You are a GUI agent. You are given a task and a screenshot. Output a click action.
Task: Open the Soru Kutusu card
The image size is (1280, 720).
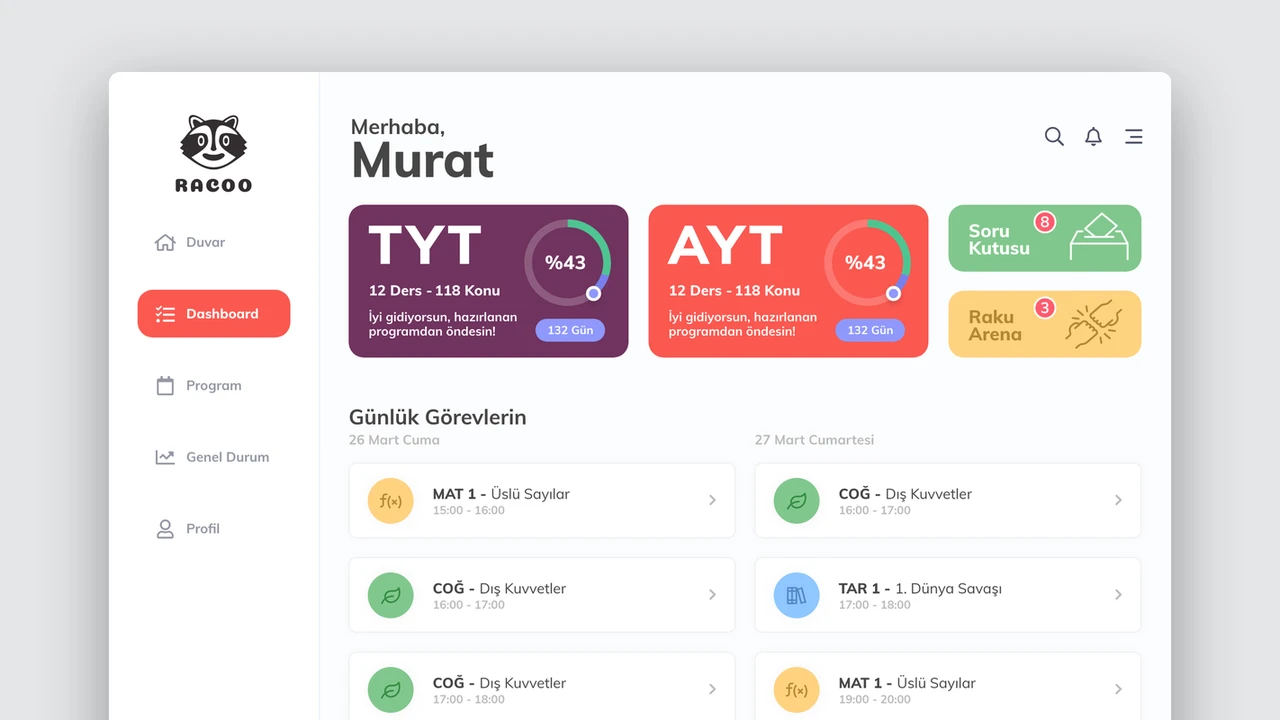[x=1044, y=238]
